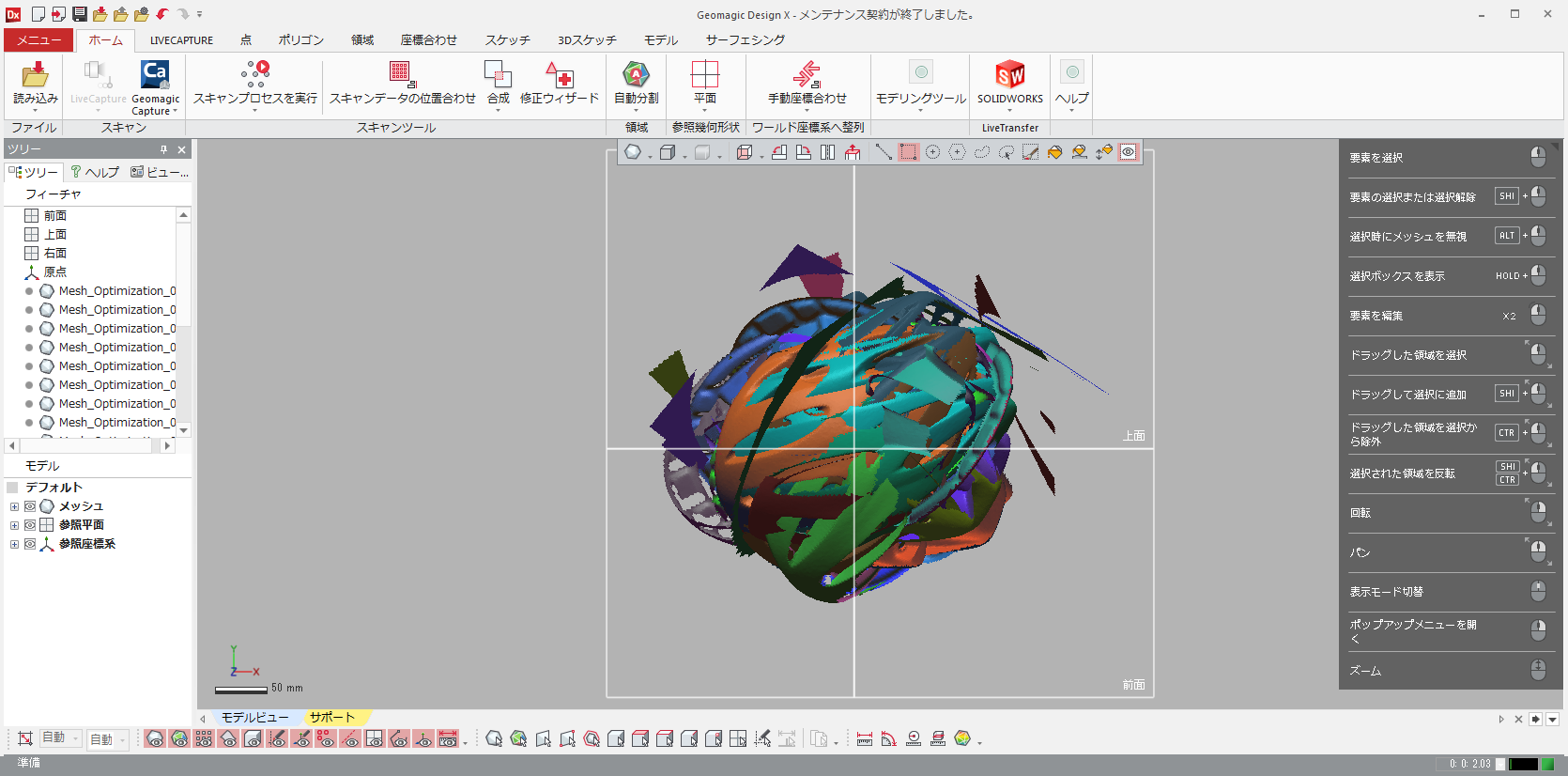Toggle colored region visibility in bottom toolbar
This screenshot has width=1568, height=776.
click(x=179, y=739)
